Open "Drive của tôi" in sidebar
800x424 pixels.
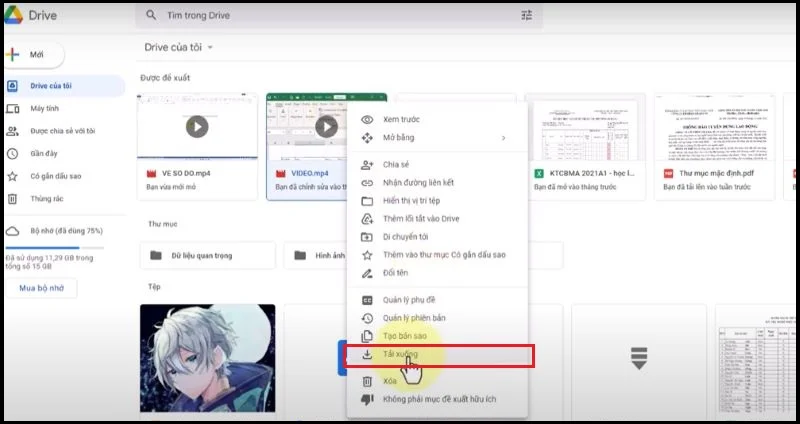64,86
